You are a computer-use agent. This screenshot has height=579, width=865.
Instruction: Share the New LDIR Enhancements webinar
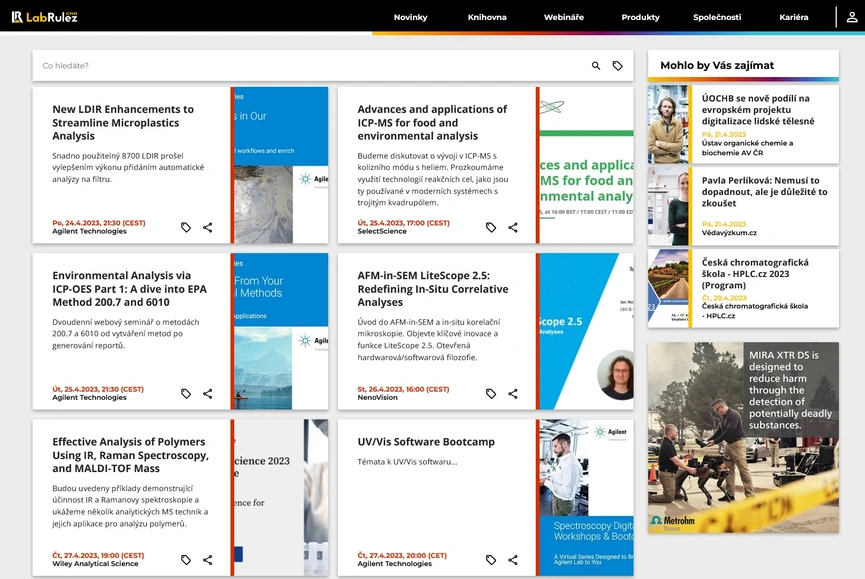(207, 227)
